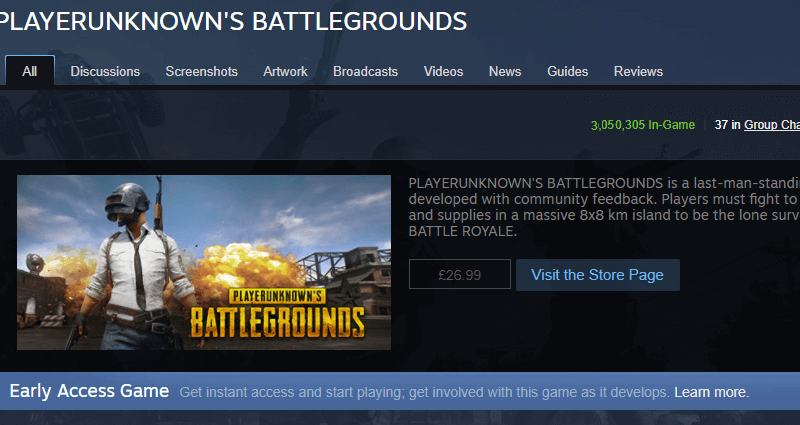Open the Artwork tab

point(285,71)
